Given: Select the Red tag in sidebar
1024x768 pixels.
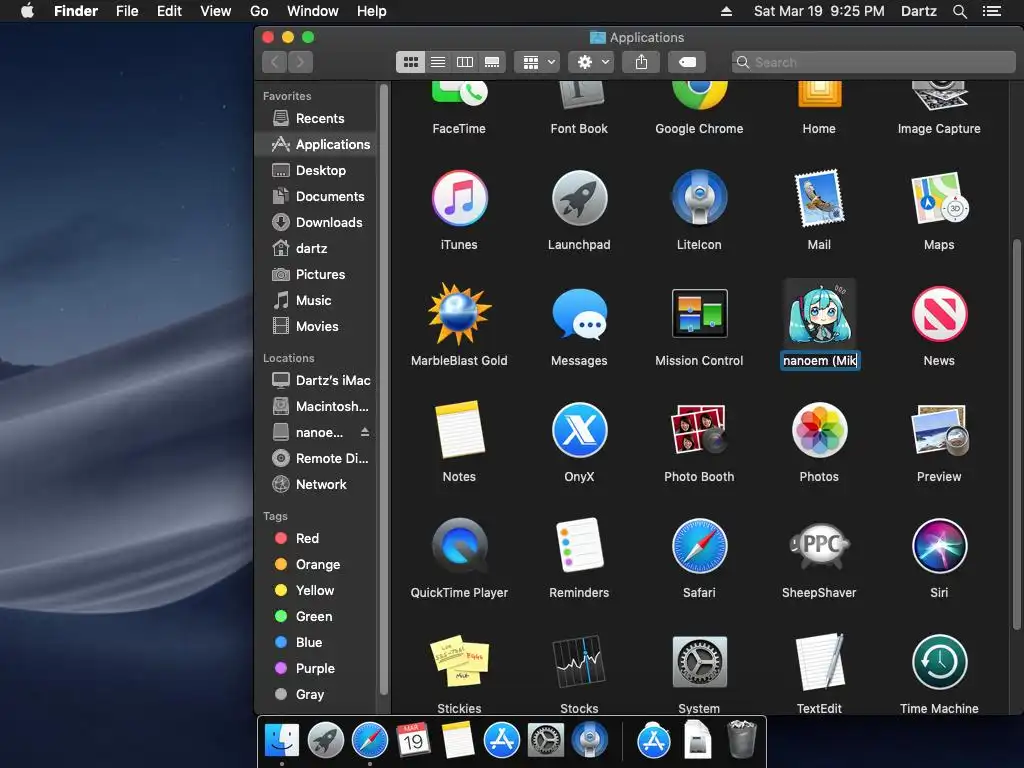Looking at the screenshot, I should pyautogui.click(x=316, y=539).
